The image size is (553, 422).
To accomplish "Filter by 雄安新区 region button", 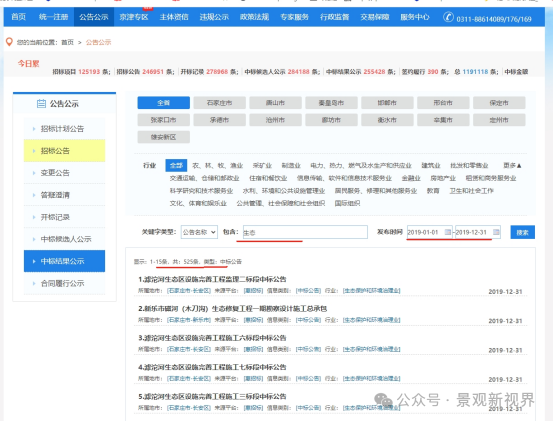I will 164,137.
